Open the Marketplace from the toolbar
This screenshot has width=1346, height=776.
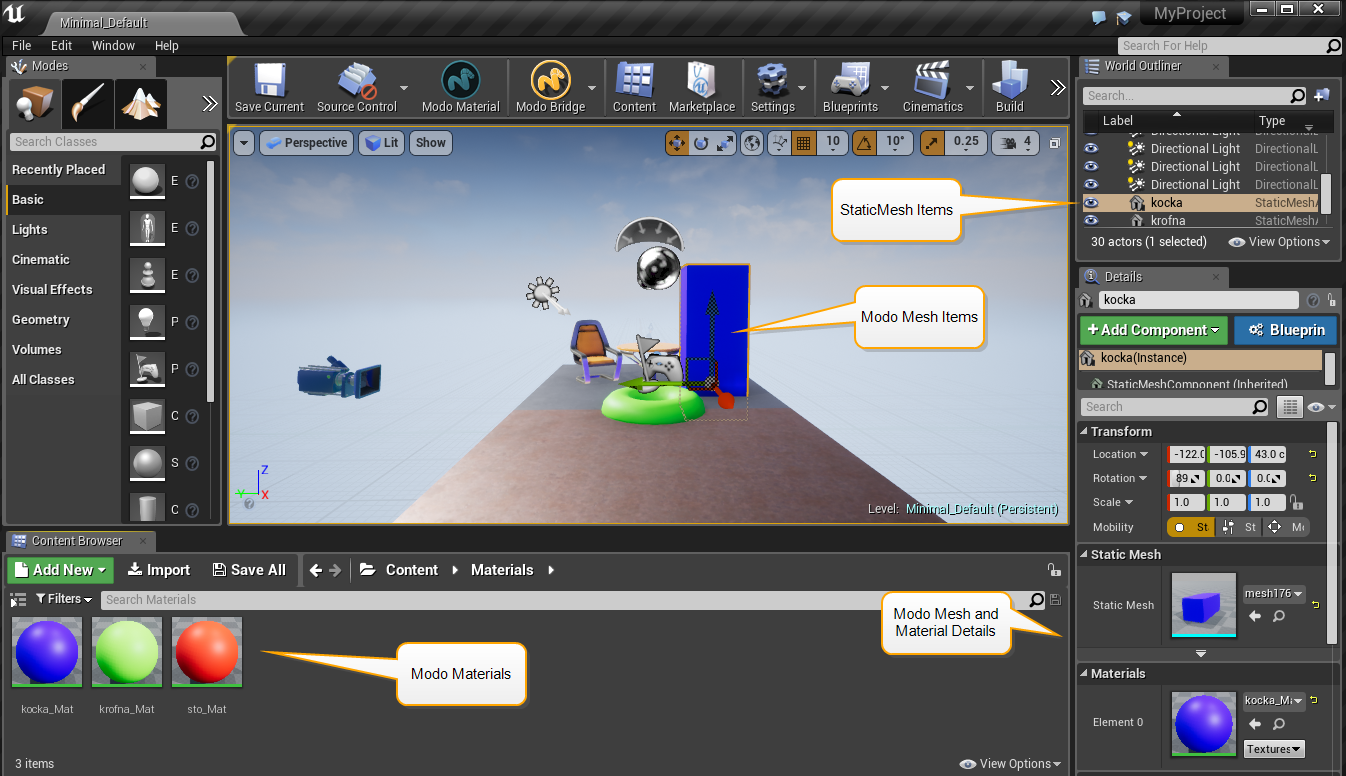[x=701, y=87]
